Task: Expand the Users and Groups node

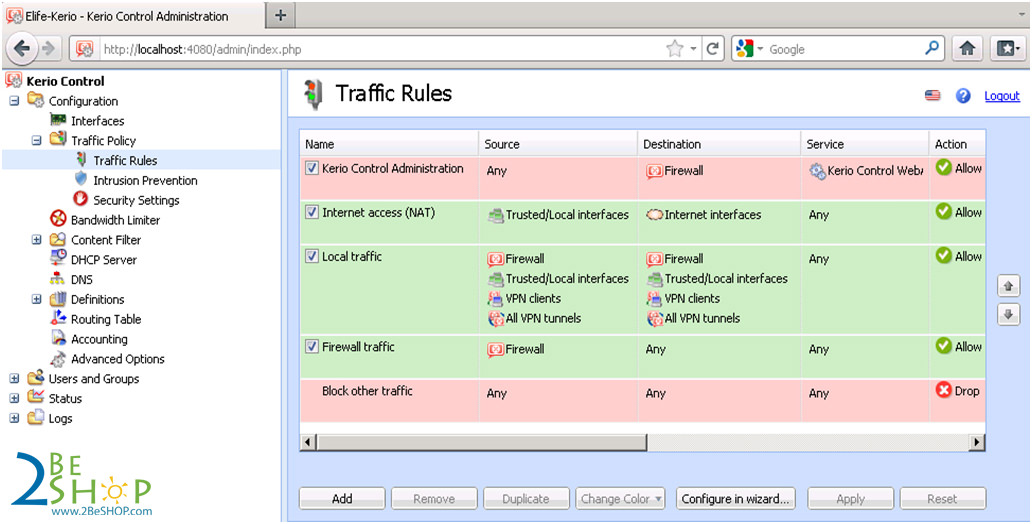Action: coord(14,379)
